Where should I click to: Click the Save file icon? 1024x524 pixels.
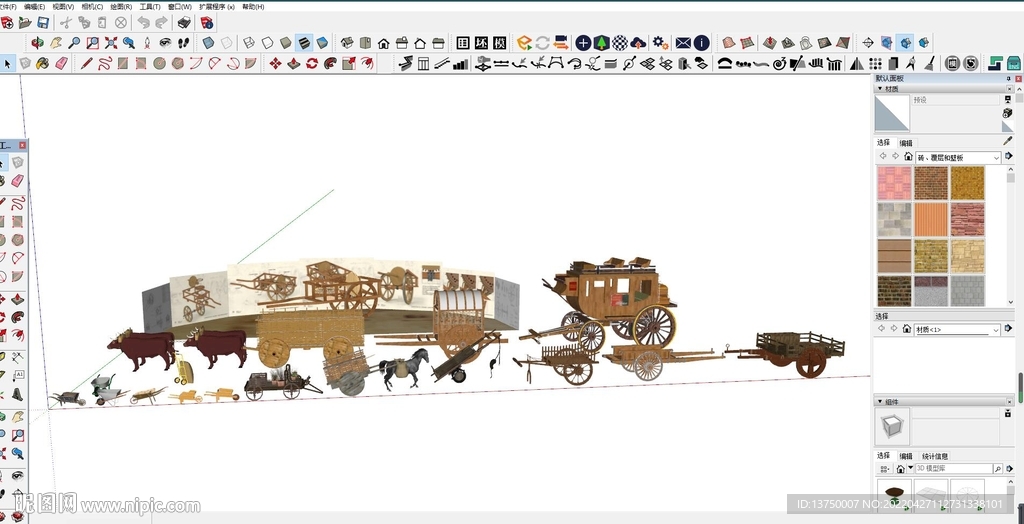pyautogui.click(x=42, y=22)
